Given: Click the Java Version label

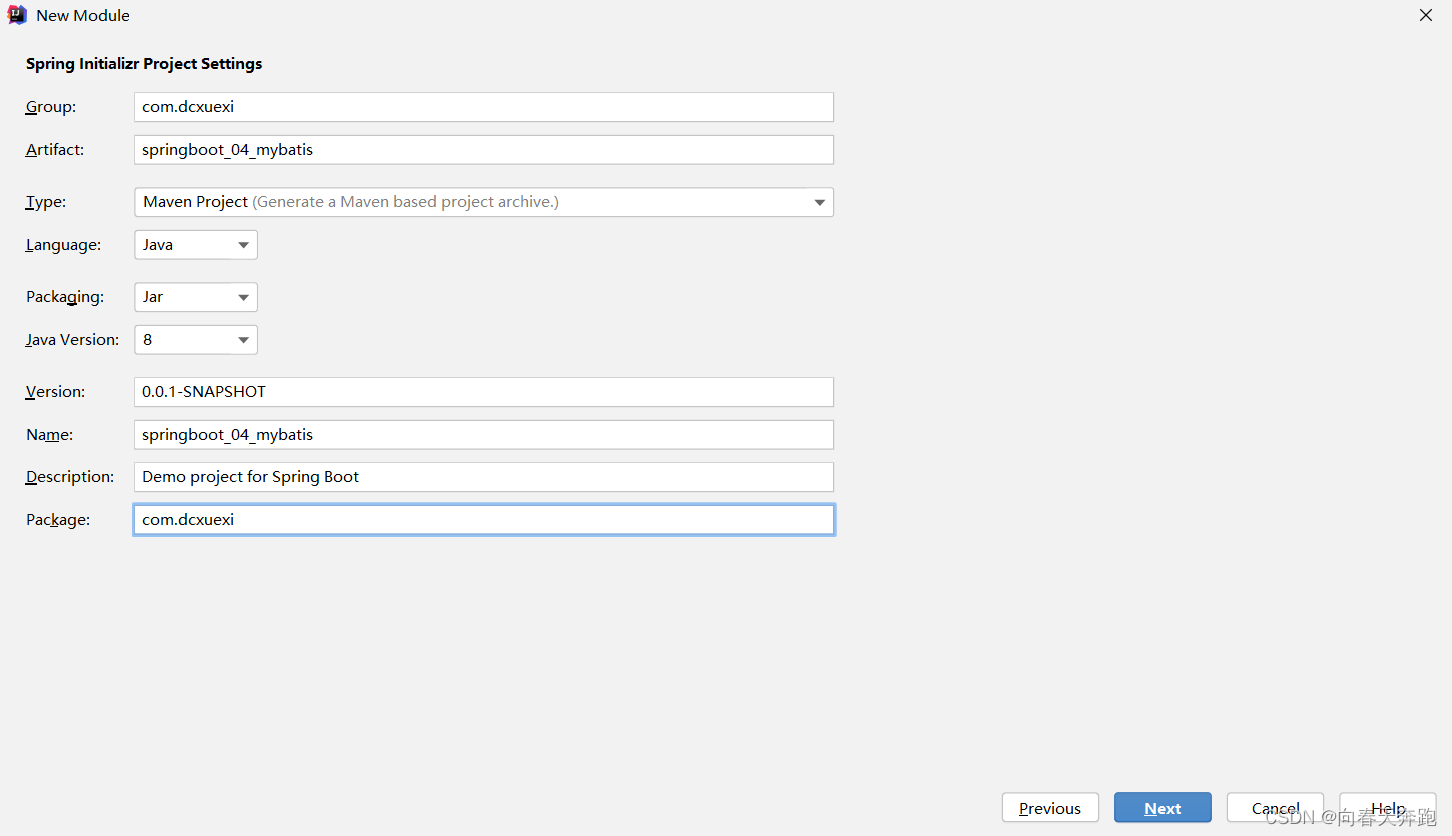Looking at the screenshot, I should point(72,340).
